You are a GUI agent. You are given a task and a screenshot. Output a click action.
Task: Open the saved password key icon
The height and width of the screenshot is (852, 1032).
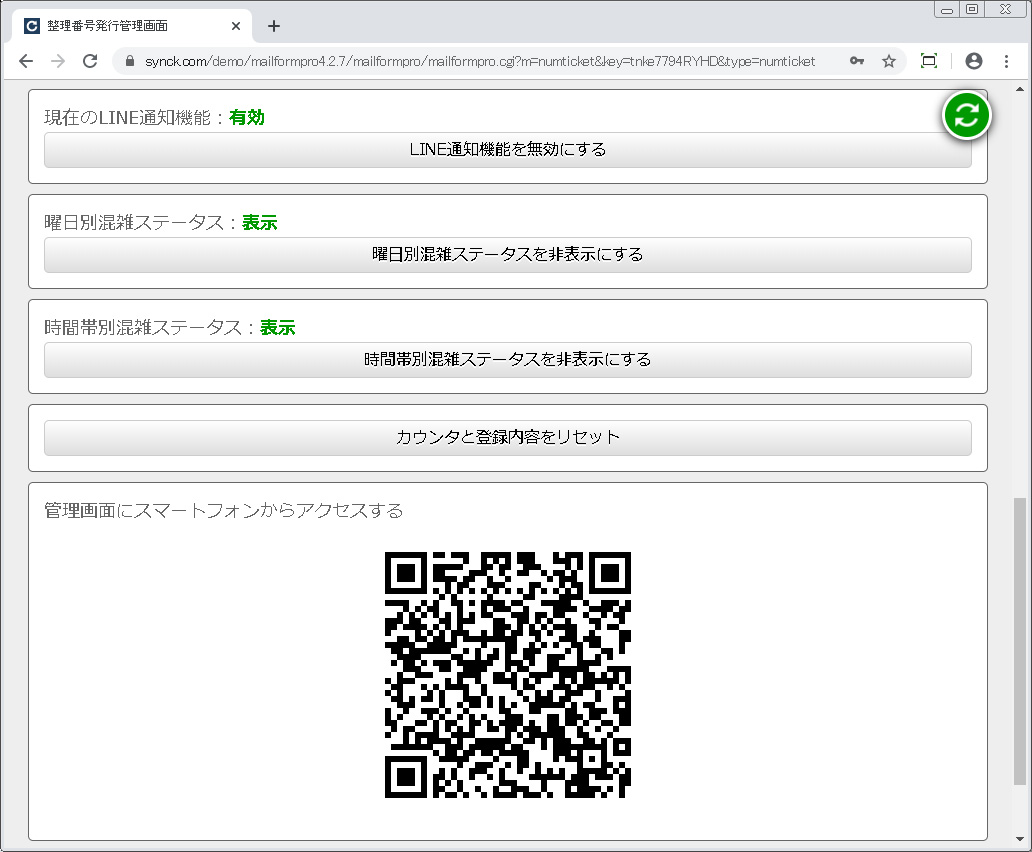point(857,61)
